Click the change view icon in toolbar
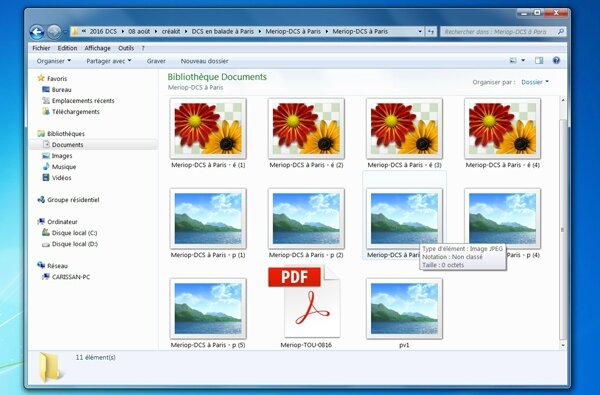 (513, 60)
